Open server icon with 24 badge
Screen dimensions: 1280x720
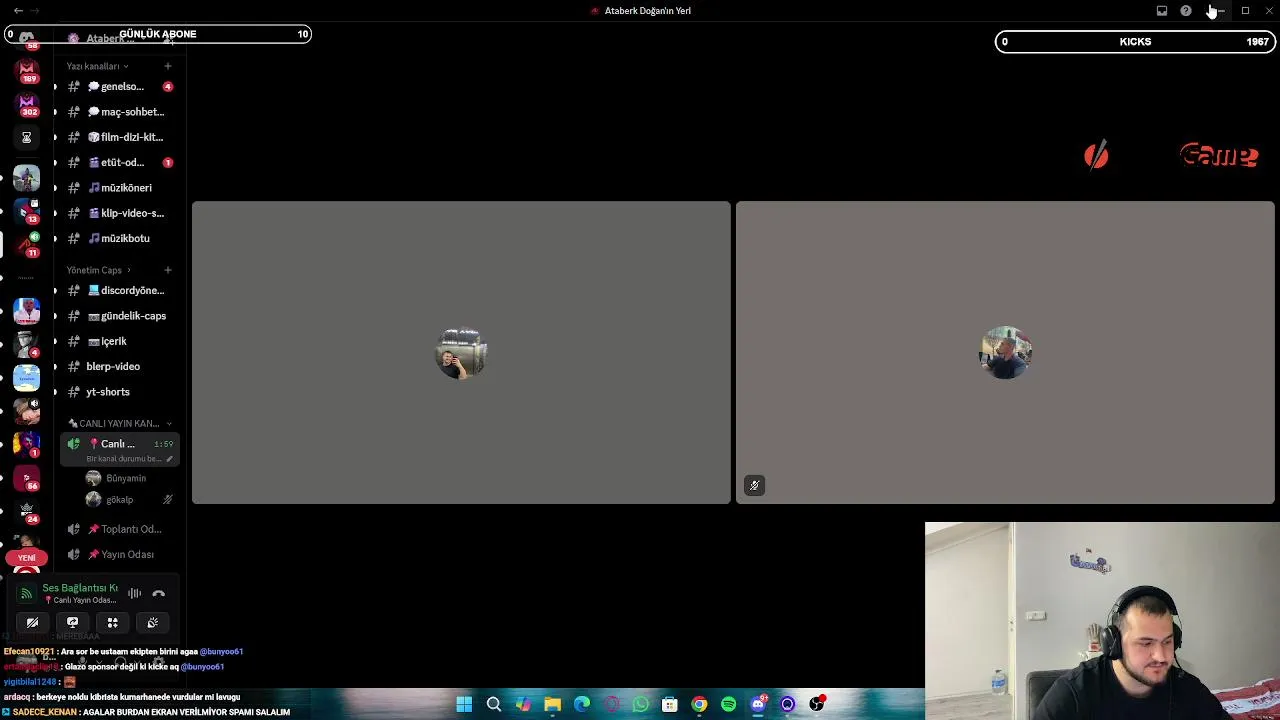tap(27, 512)
